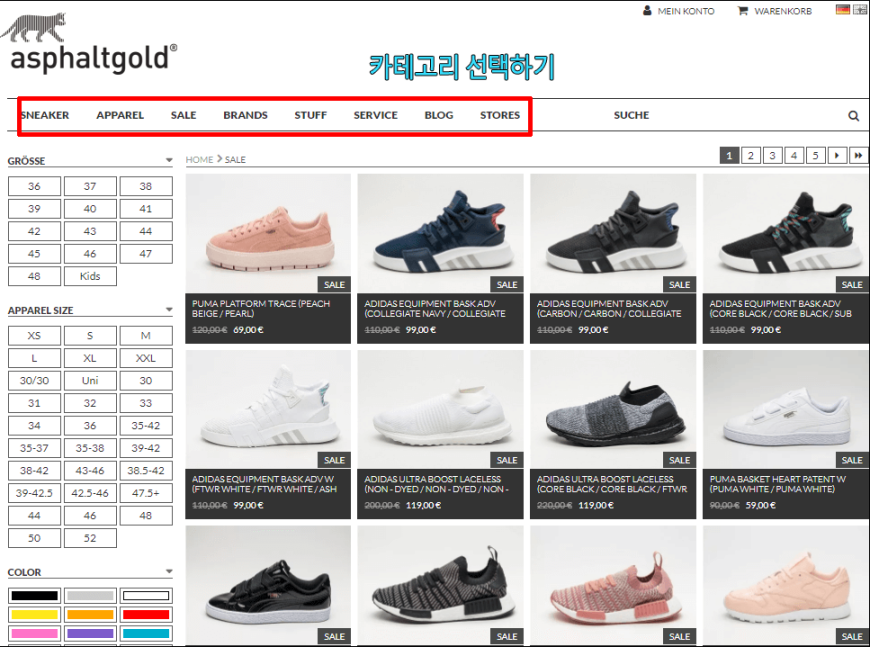870x647 pixels.
Task: Click SALE badge on Puma Platform Trace
Action: tap(334, 285)
